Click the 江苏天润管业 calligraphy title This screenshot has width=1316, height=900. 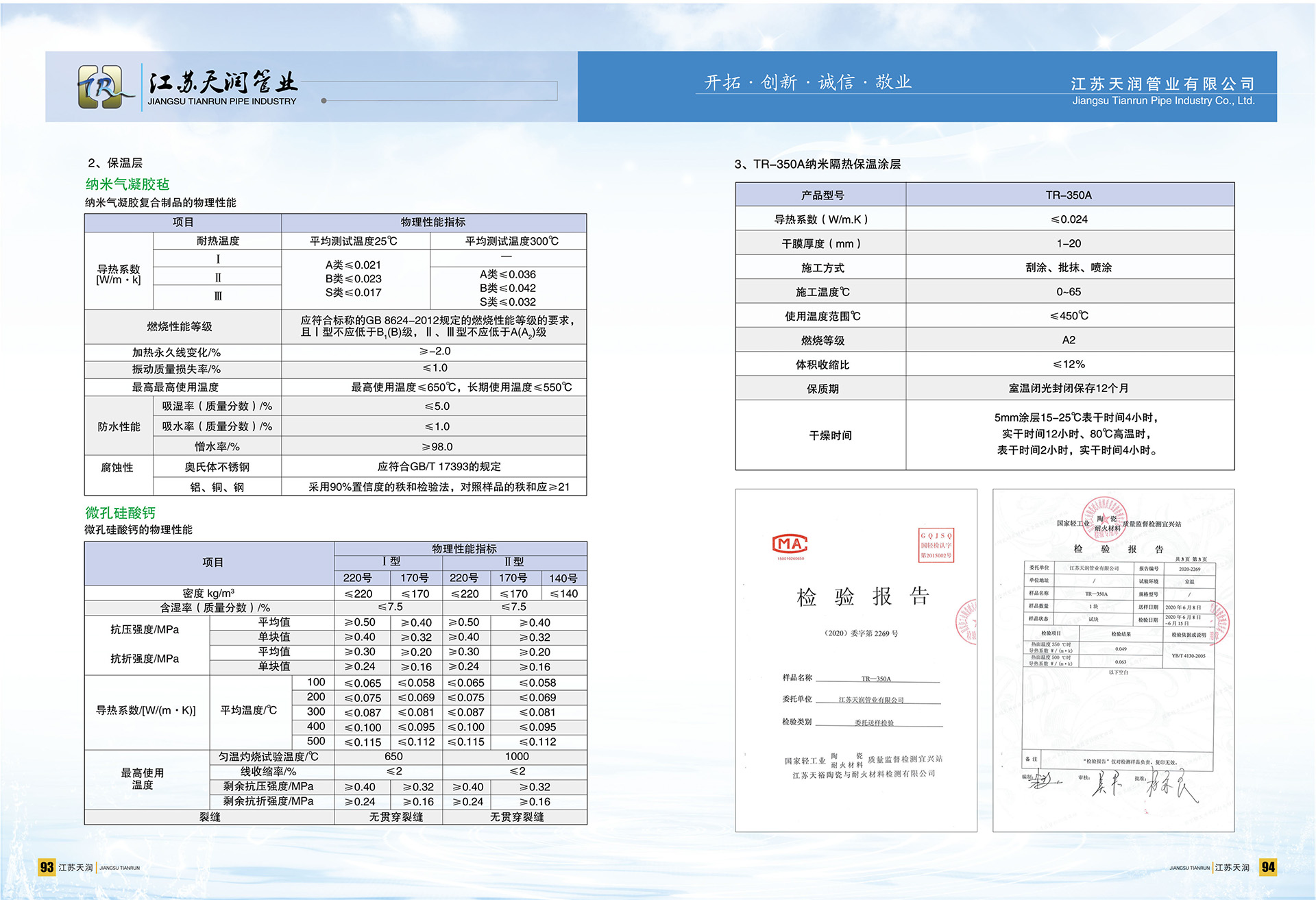click(x=223, y=83)
